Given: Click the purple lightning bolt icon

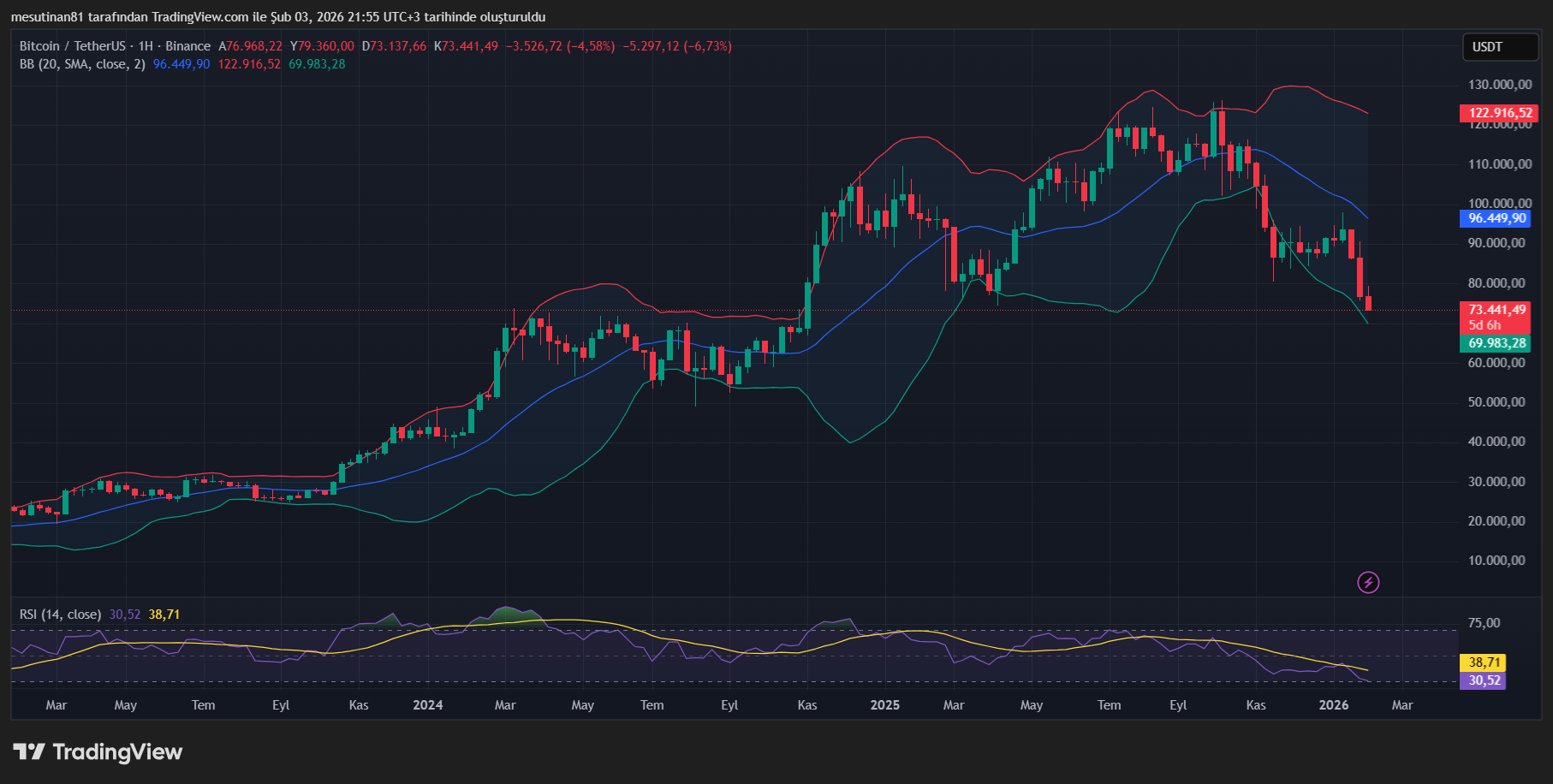Looking at the screenshot, I should (x=1368, y=583).
